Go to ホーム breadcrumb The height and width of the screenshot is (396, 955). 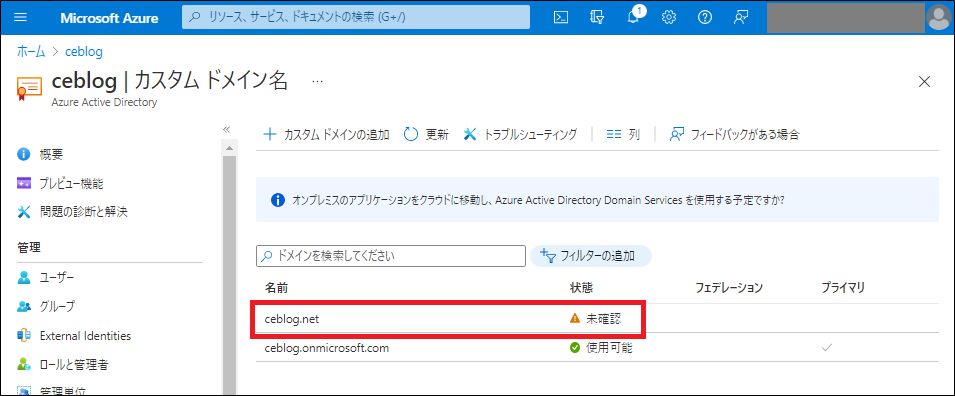pos(31,52)
